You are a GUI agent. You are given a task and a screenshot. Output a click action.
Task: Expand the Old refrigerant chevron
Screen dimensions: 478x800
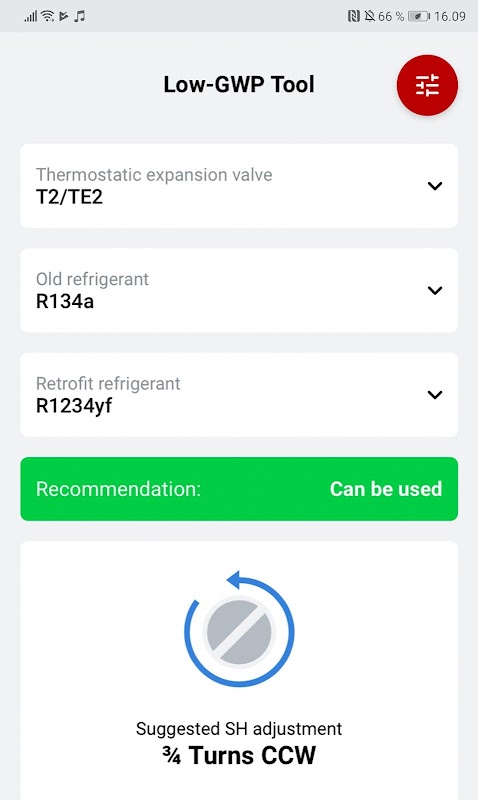(x=435, y=290)
